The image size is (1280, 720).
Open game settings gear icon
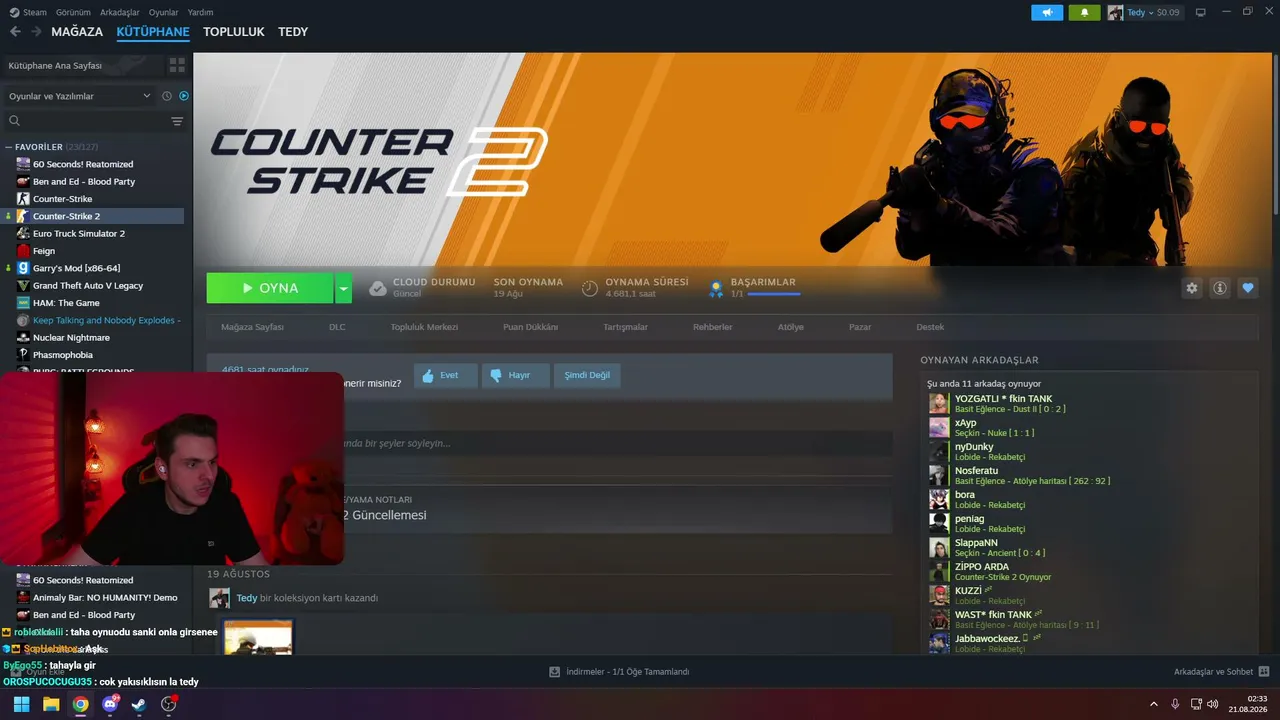click(1191, 288)
